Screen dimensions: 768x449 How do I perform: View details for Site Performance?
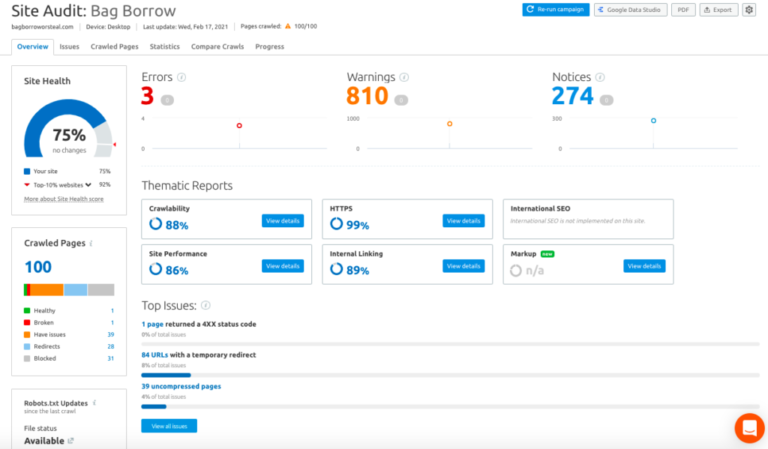pos(283,266)
